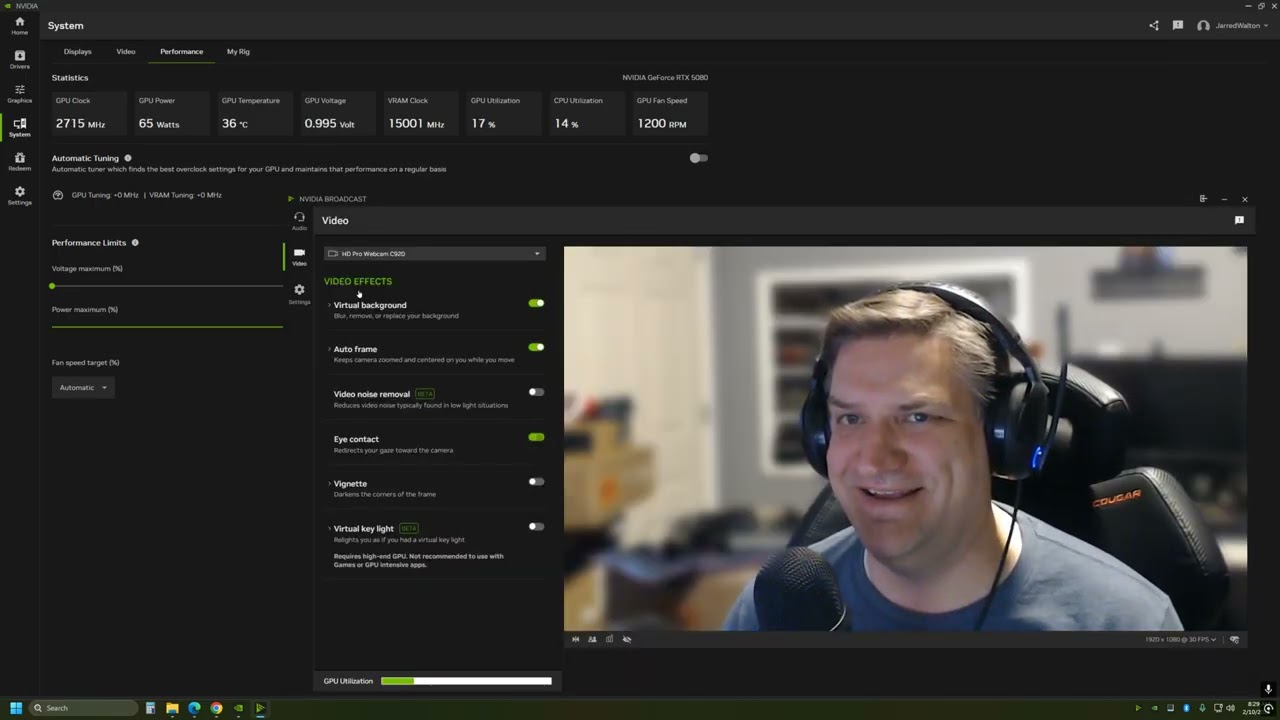
Task: Click the compare icon below the camera preview
Action: 609,639
